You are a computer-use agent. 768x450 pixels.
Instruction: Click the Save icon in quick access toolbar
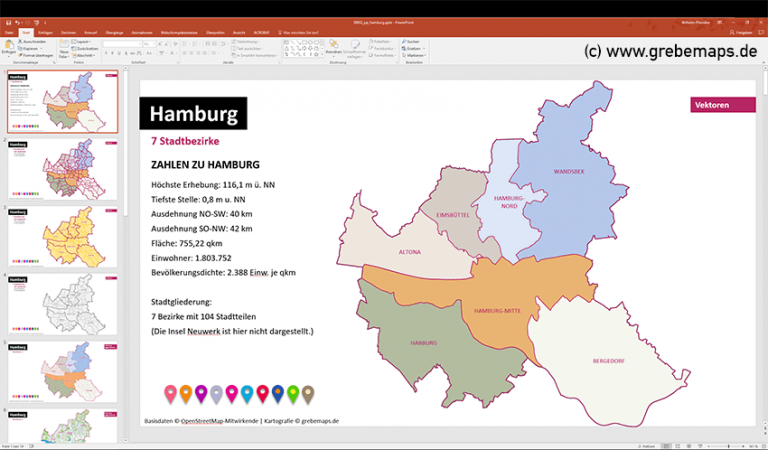(x=8, y=23)
